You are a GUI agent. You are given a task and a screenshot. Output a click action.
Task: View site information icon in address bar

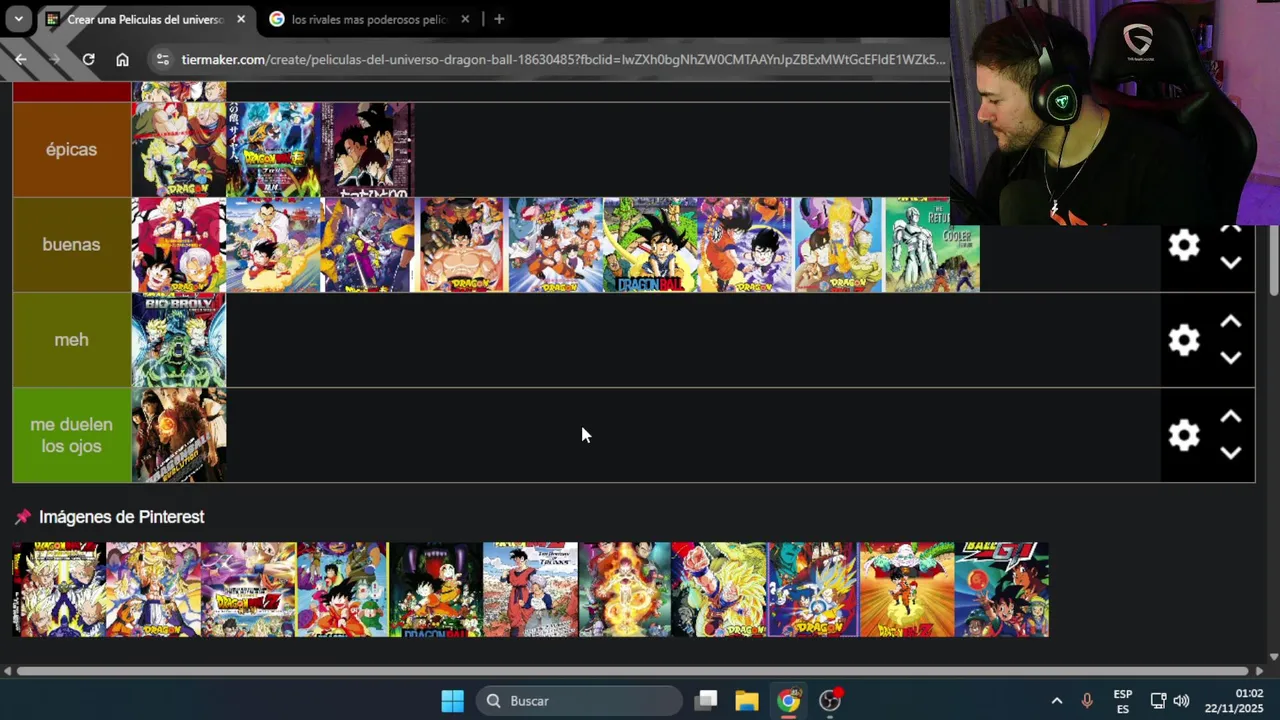(x=164, y=60)
